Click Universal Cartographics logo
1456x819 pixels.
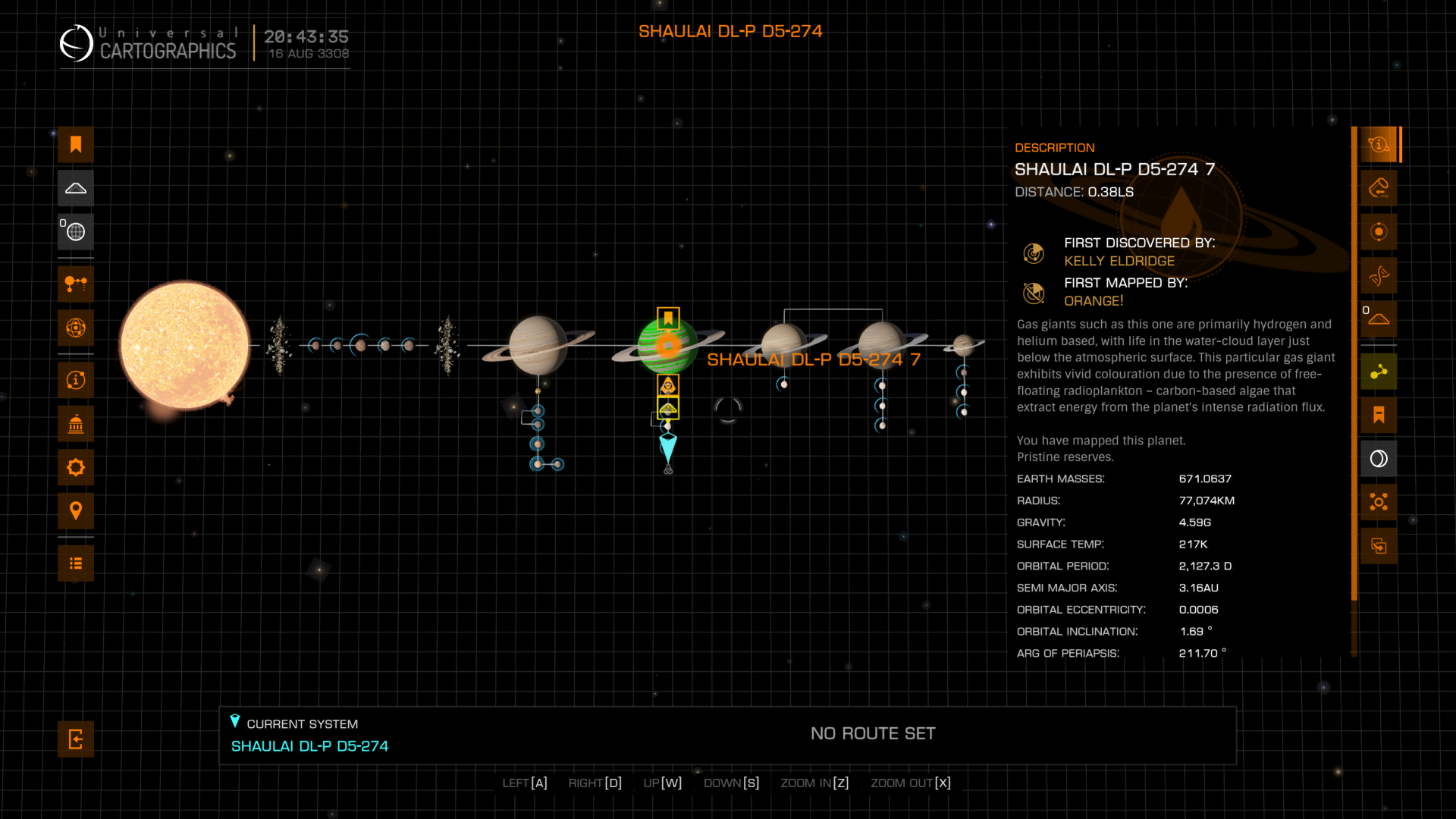[x=149, y=43]
